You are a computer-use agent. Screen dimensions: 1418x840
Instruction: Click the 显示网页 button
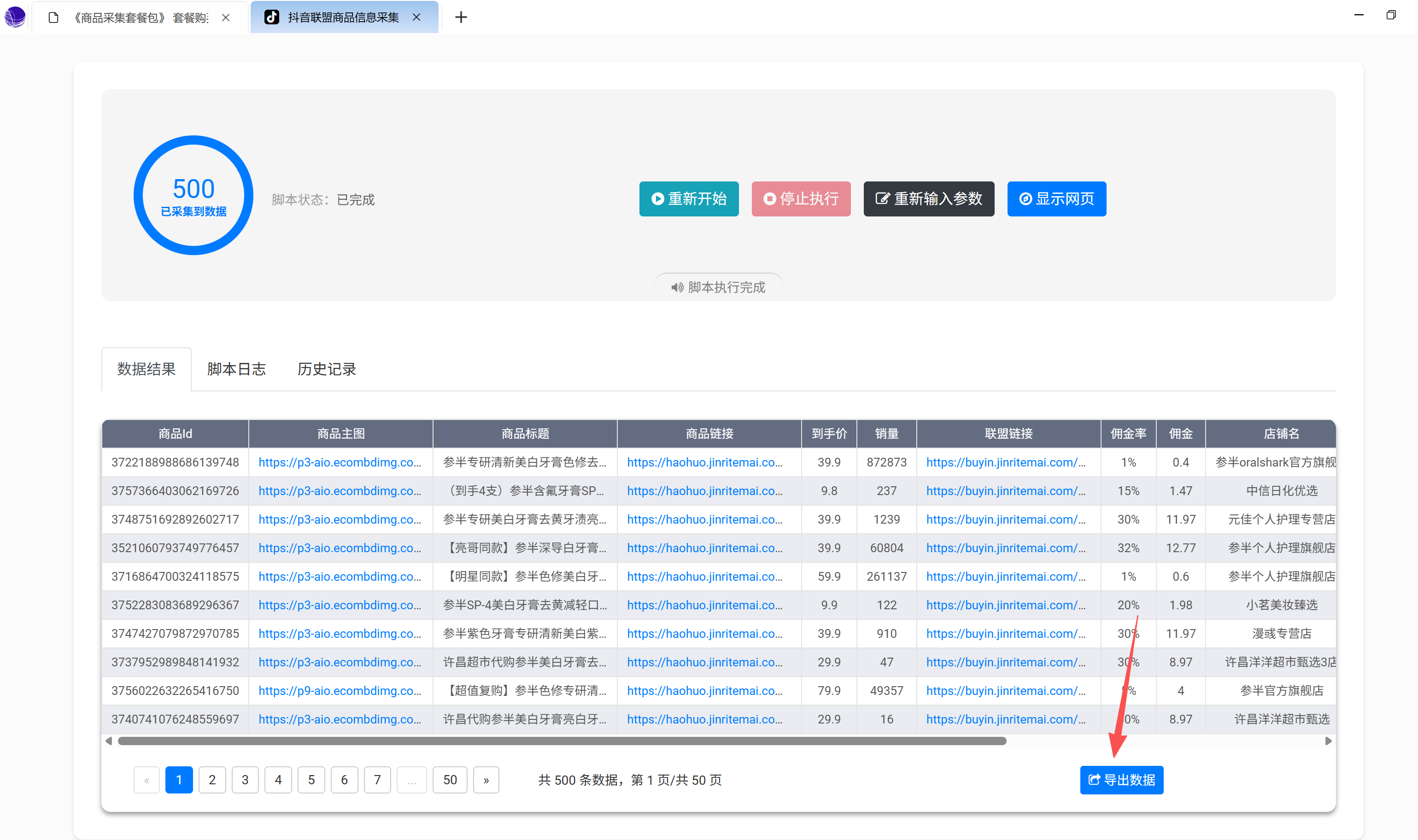1057,198
